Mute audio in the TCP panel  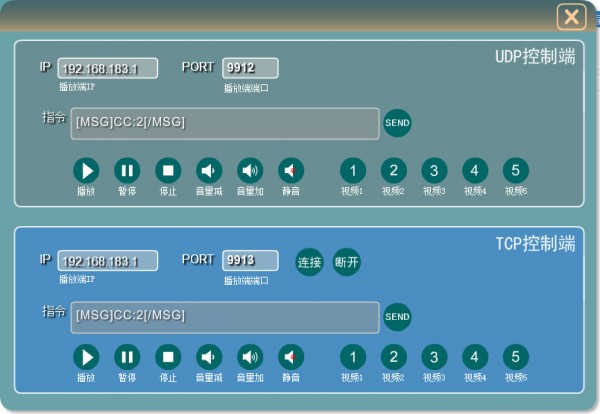[x=291, y=357]
